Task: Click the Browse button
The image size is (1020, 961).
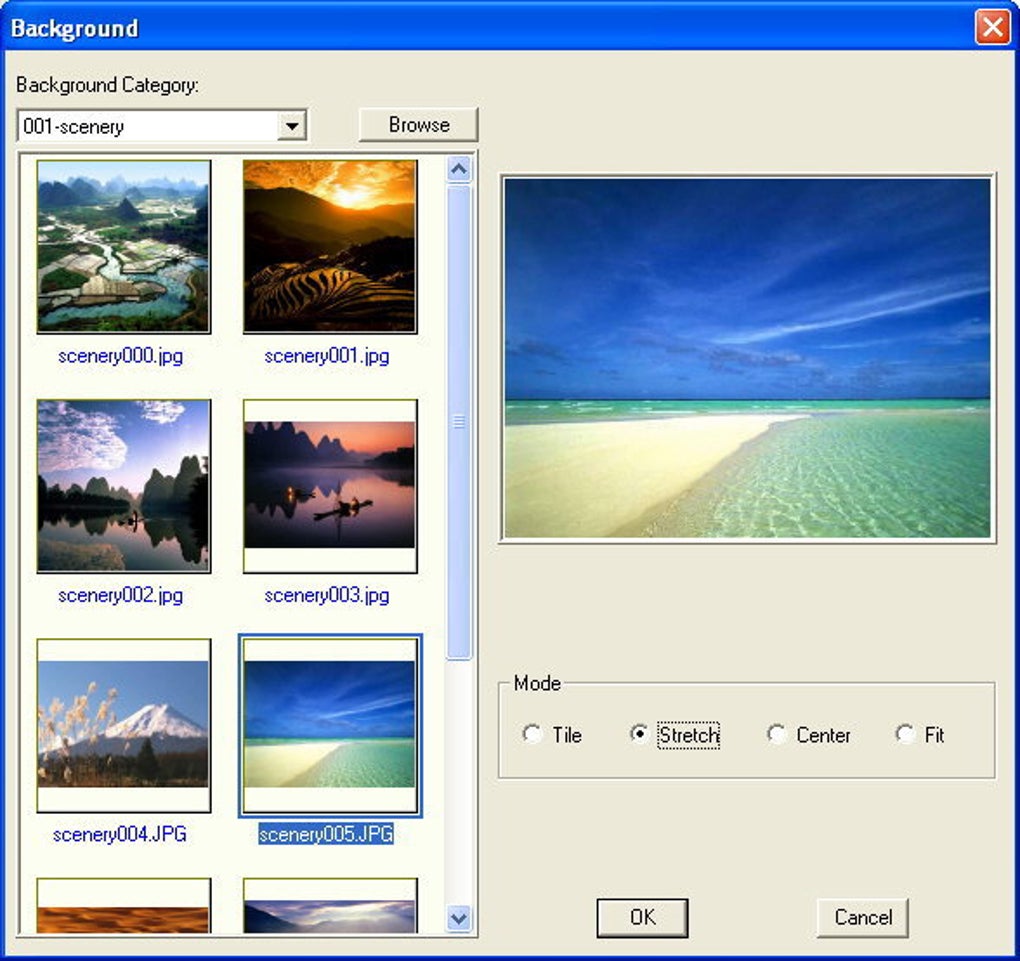Action: pyautogui.click(x=418, y=124)
